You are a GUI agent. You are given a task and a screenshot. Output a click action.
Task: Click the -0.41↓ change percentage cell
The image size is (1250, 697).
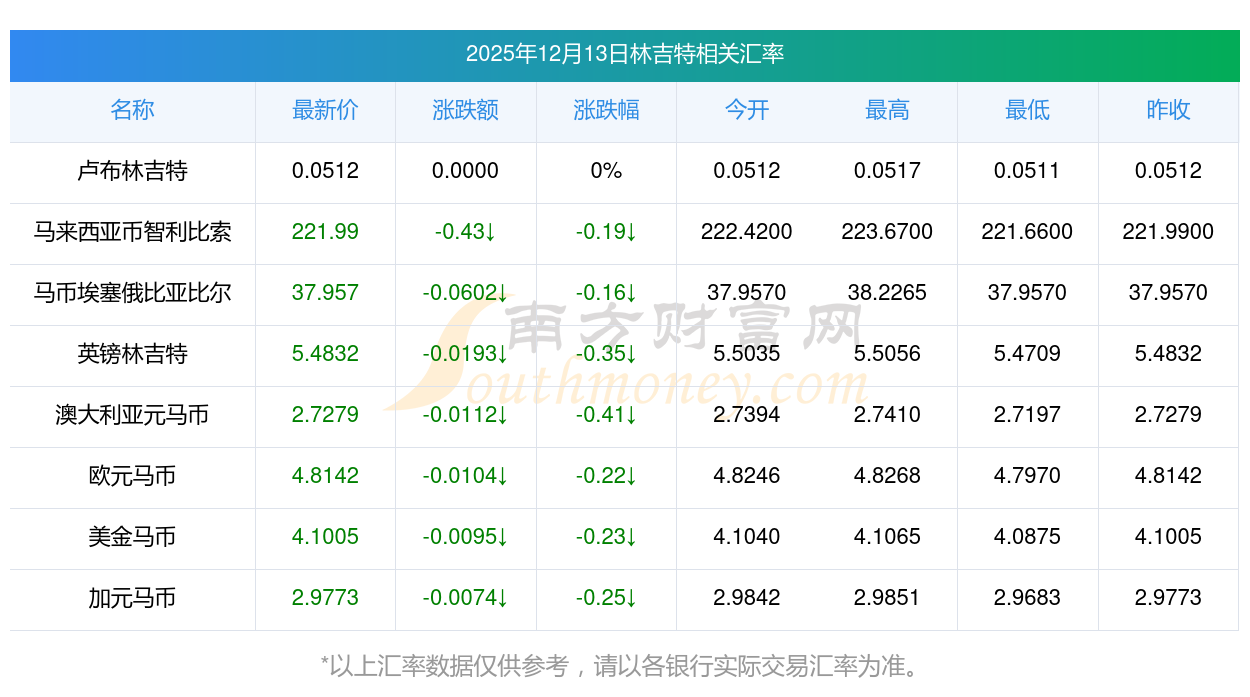(606, 415)
